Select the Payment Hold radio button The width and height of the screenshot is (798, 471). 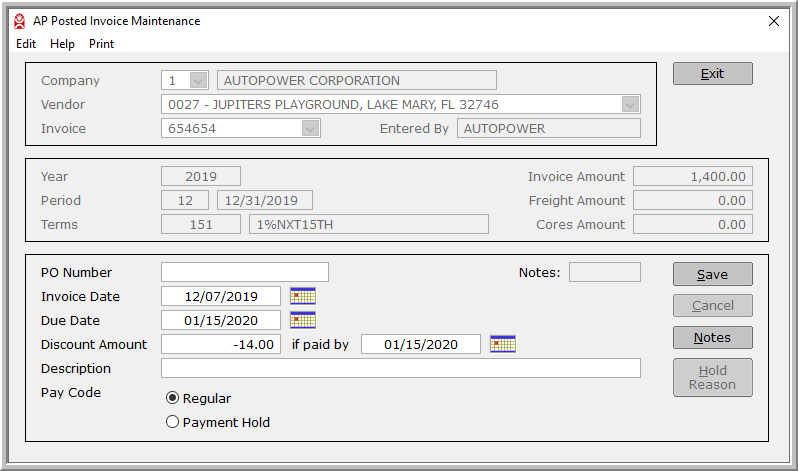pyautogui.click(x=173, y=422)
